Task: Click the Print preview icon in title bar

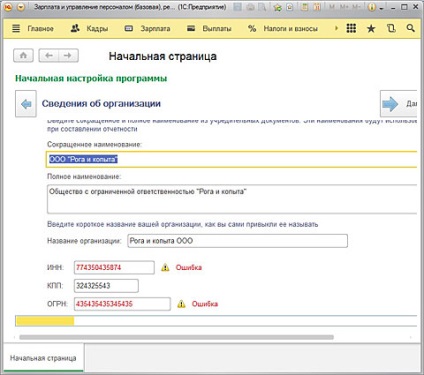Action: coord(263,7)
